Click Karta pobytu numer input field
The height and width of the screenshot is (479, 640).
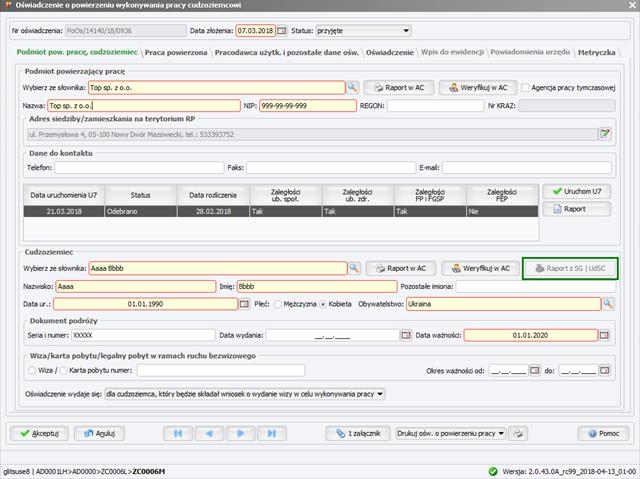pos(221,370)
